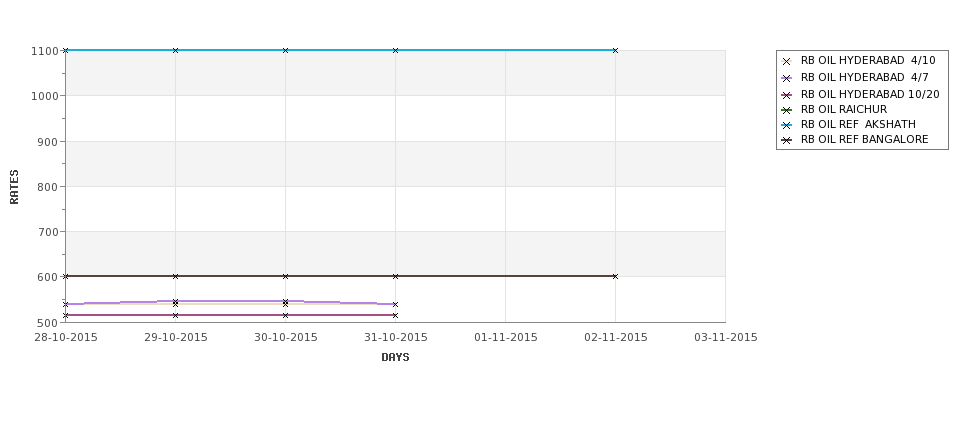Click the DAYS x-axis title
This screenshot has height=429, width=975.
pos(395,357)
